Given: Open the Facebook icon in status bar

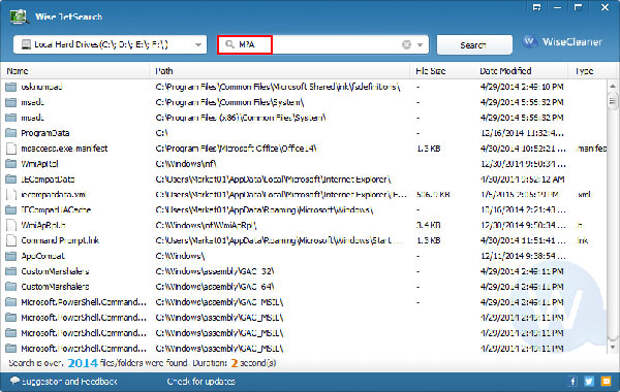Looking at the screenshot, I should pos(573,381).
